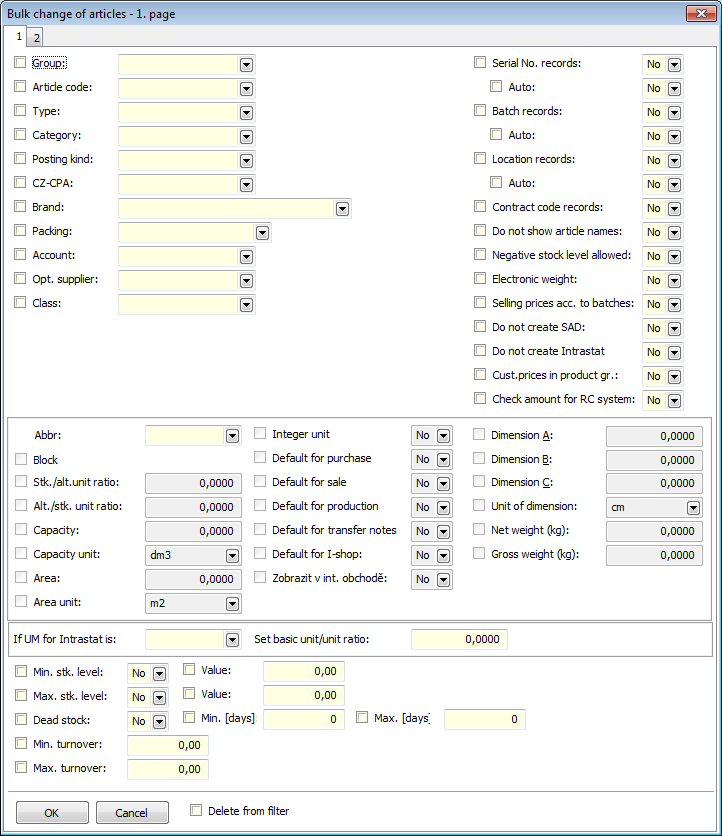The height and width of the screenshot is (836, 722).
Task: Check the Block checkbox
Action: (x=21, y=459)
